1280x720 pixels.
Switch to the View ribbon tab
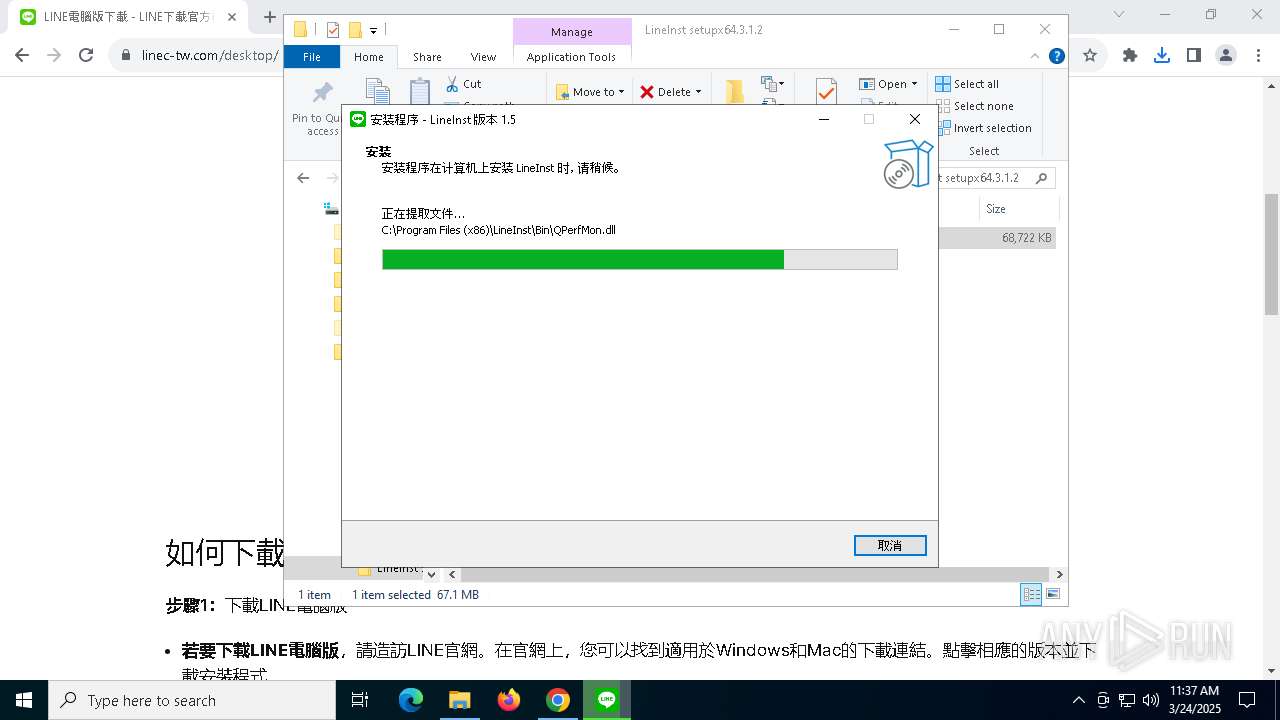[483, 57]
